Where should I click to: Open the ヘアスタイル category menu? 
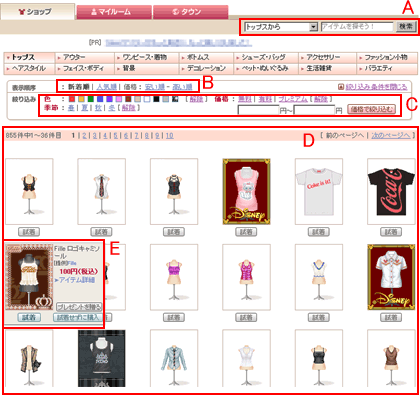[29, 68]
